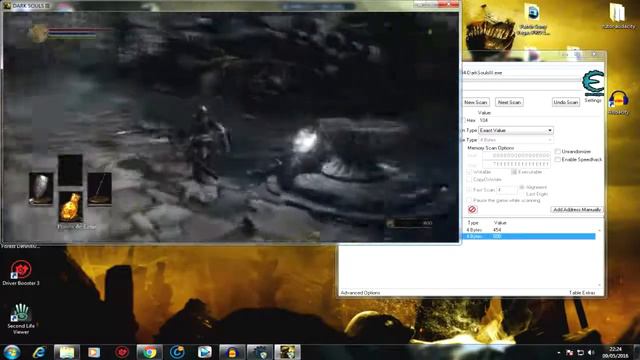Open Table Extras in Cheat Engine
Screen dimensions: 640x360
(582, 293)
